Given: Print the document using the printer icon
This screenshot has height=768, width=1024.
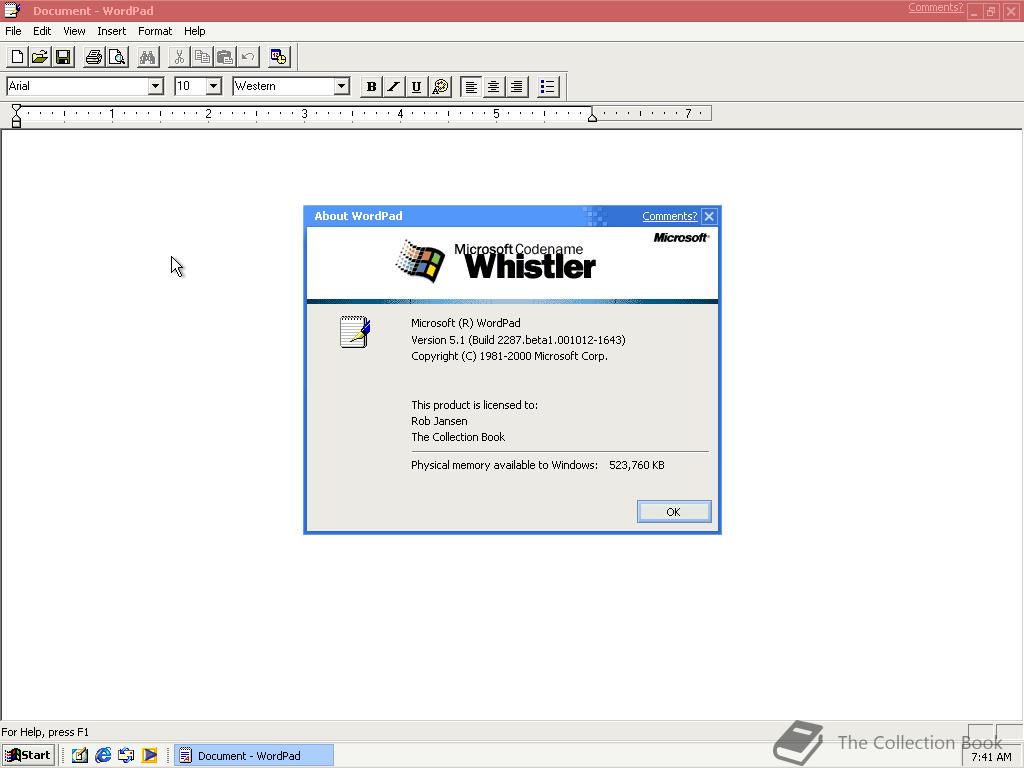Looking at the screenshot, I should point(94,57).
